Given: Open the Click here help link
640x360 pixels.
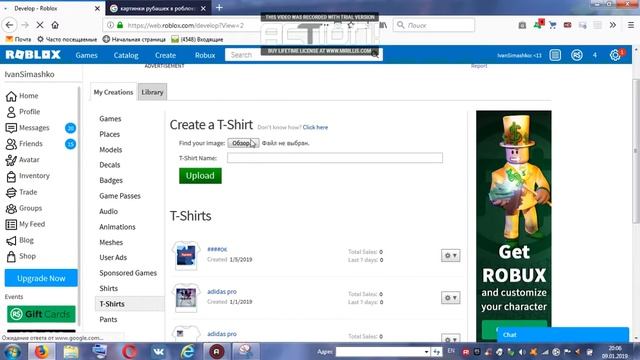Looking at the screenshot, I should point(315,127).
